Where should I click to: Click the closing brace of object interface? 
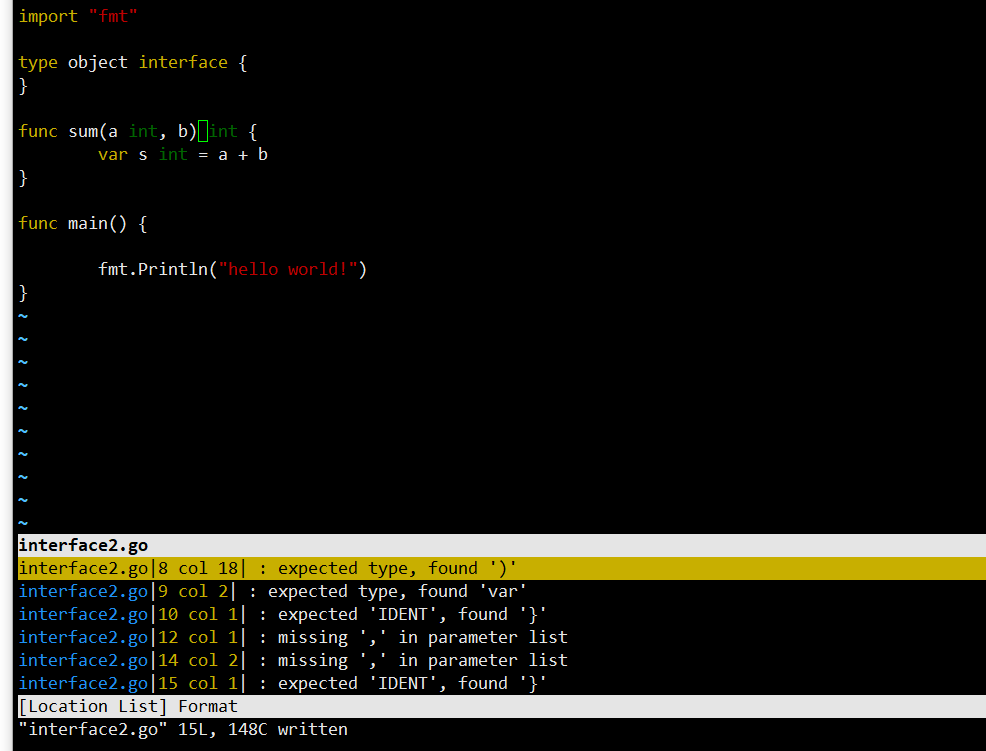click(x=23, y=86)
